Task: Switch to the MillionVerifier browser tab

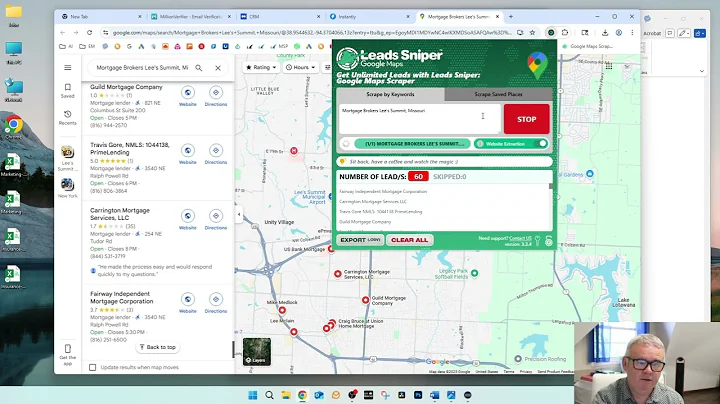Action: 191,17
